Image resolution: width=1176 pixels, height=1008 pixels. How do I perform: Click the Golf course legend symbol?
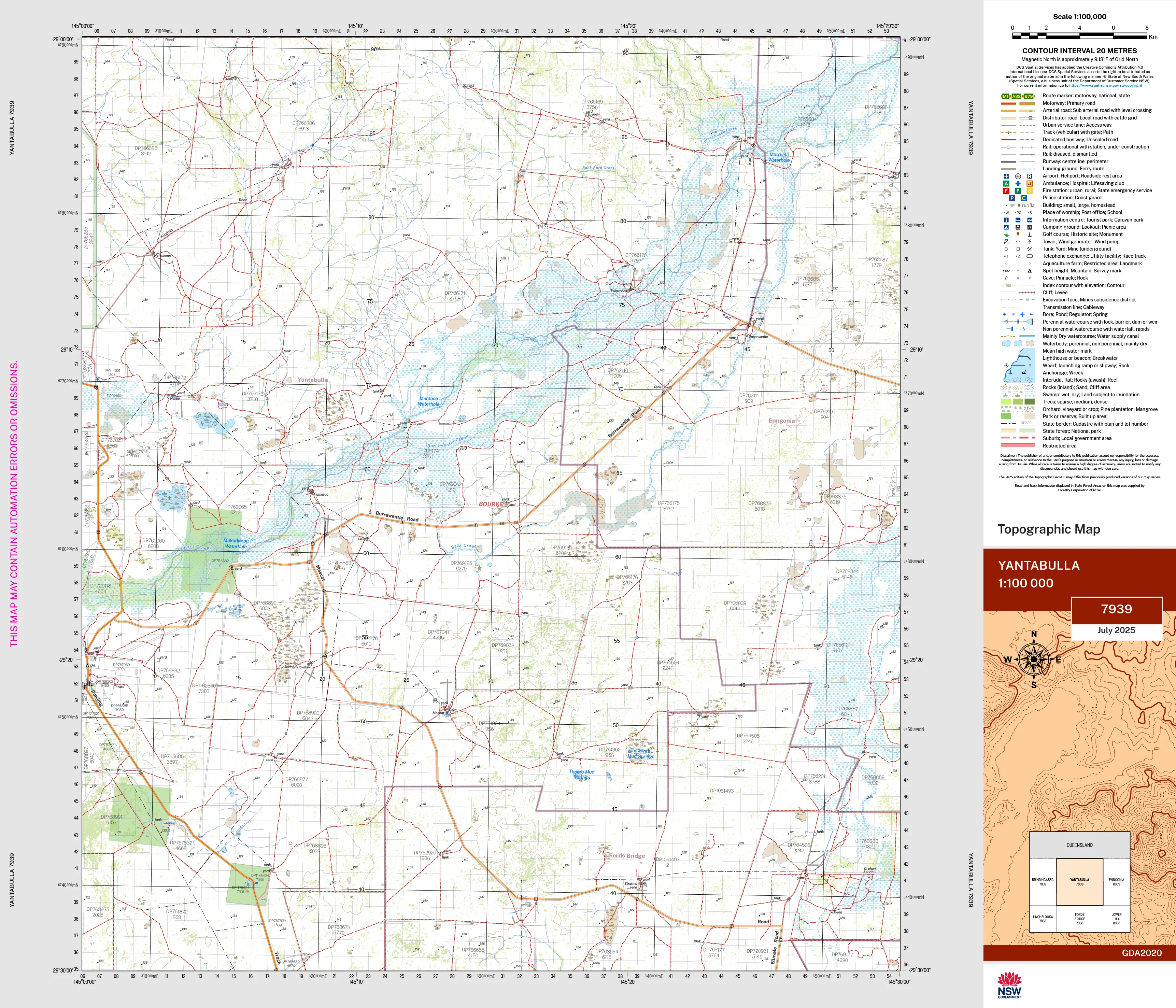click(1006, 235)
